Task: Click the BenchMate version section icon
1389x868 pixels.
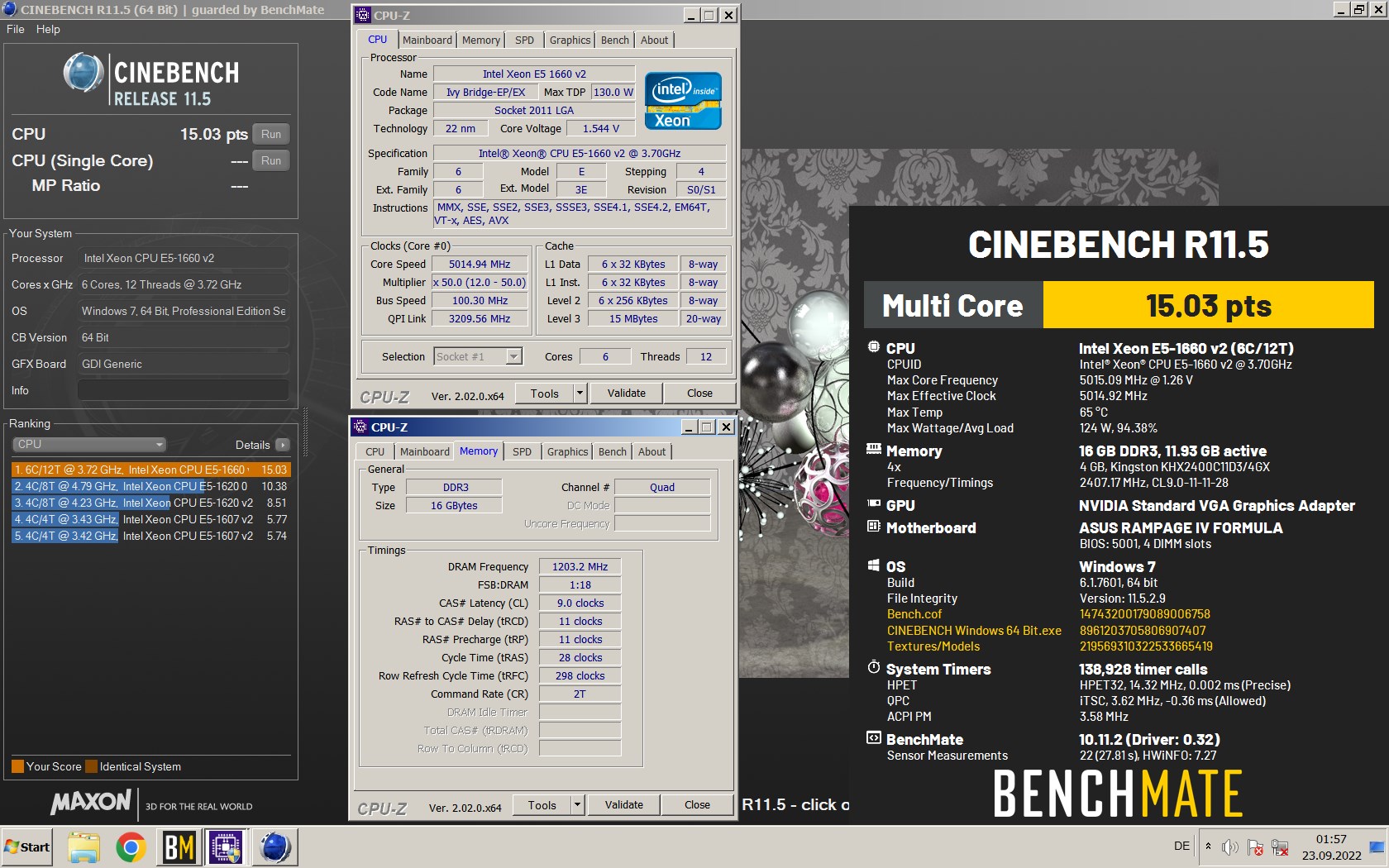Action: [874, 738]
